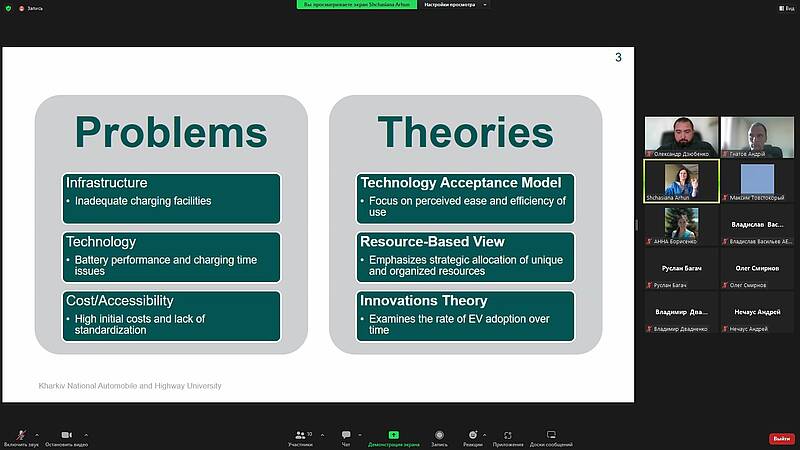Toggle recording with Запись toolbar button
Image resolution: width=800 pixels, height=450 pixels.
point(439,437)
